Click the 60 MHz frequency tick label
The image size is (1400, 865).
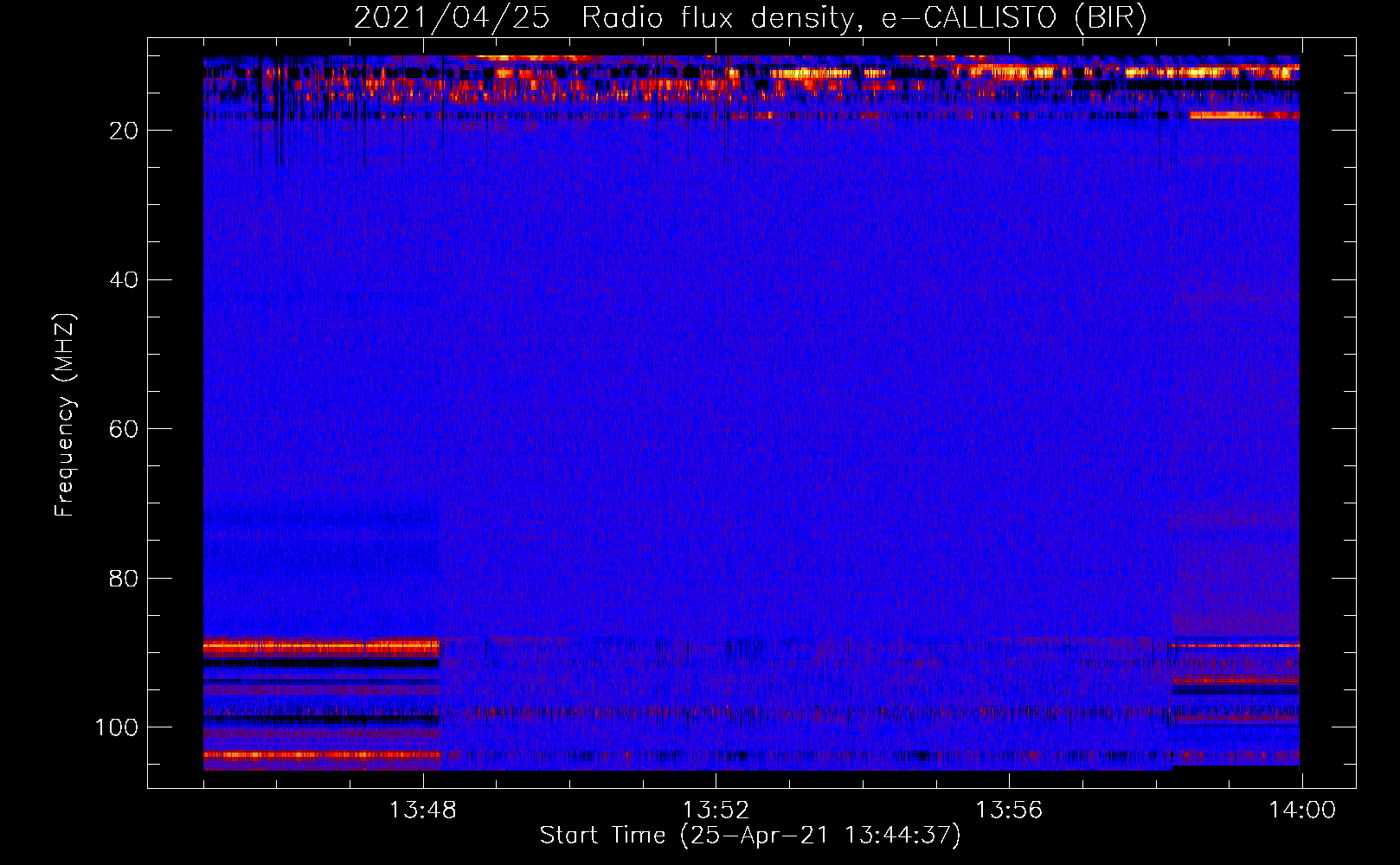[x=124, y=429]
